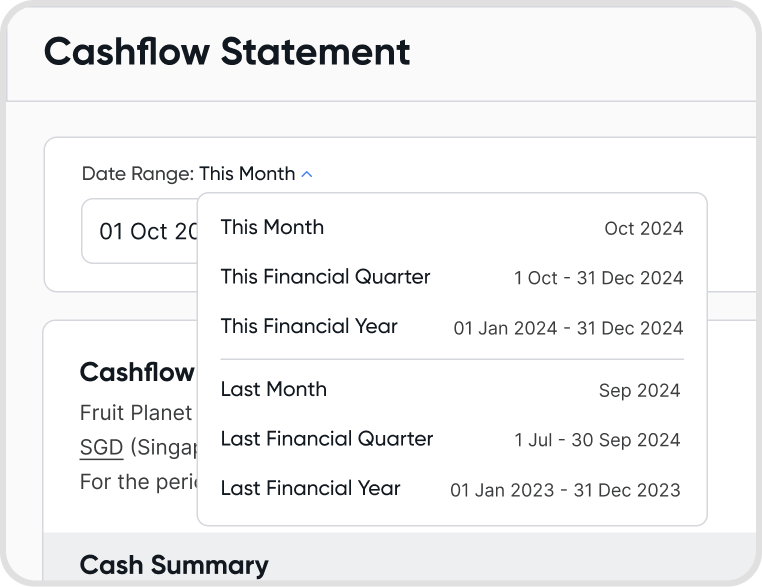Pick 'This Financial Year' option
Viewport: 762px width, 587px height.
click(x=309, y=326)
